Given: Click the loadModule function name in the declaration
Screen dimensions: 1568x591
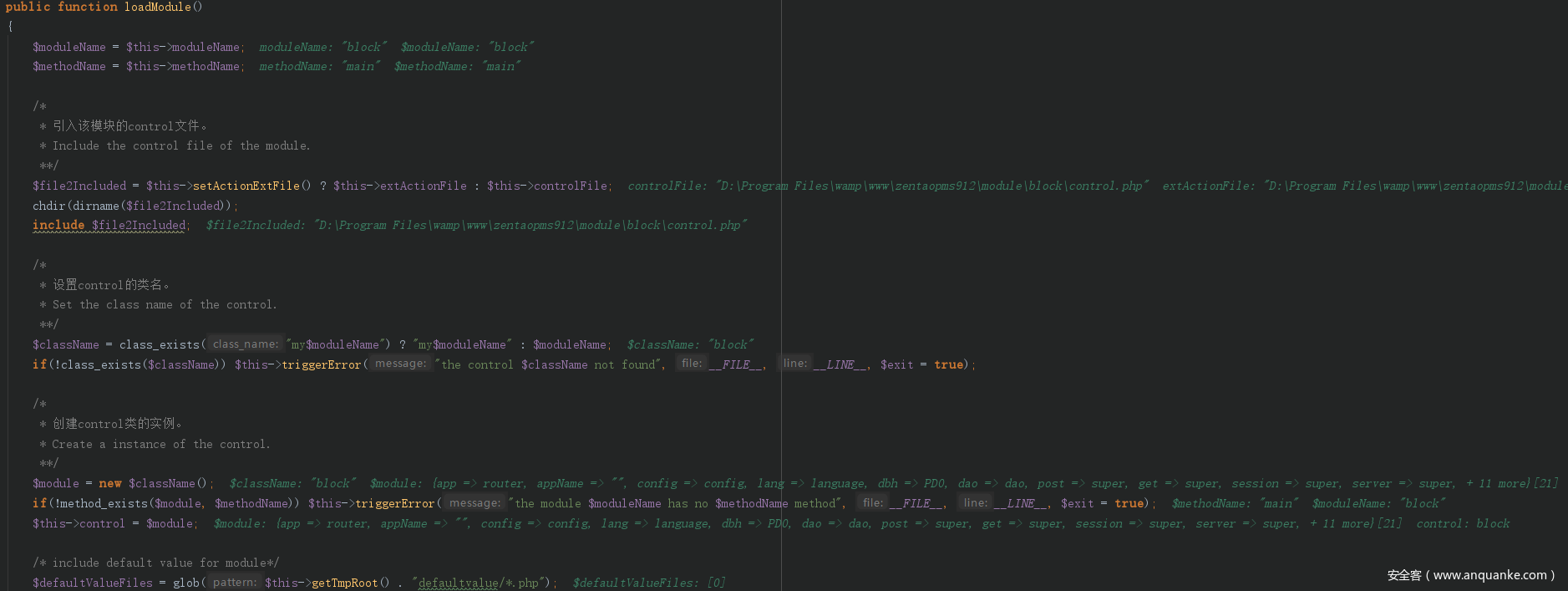Looking at the screenshot, I should click(x=158, y=7).
